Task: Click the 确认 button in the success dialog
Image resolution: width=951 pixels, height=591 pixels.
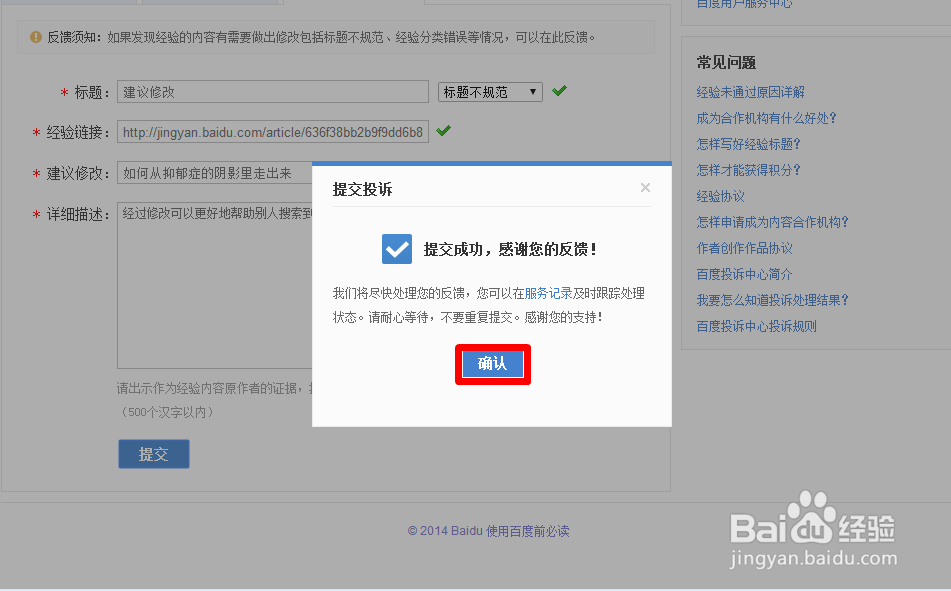Action: pyautogui.click(x=492, y=364)
